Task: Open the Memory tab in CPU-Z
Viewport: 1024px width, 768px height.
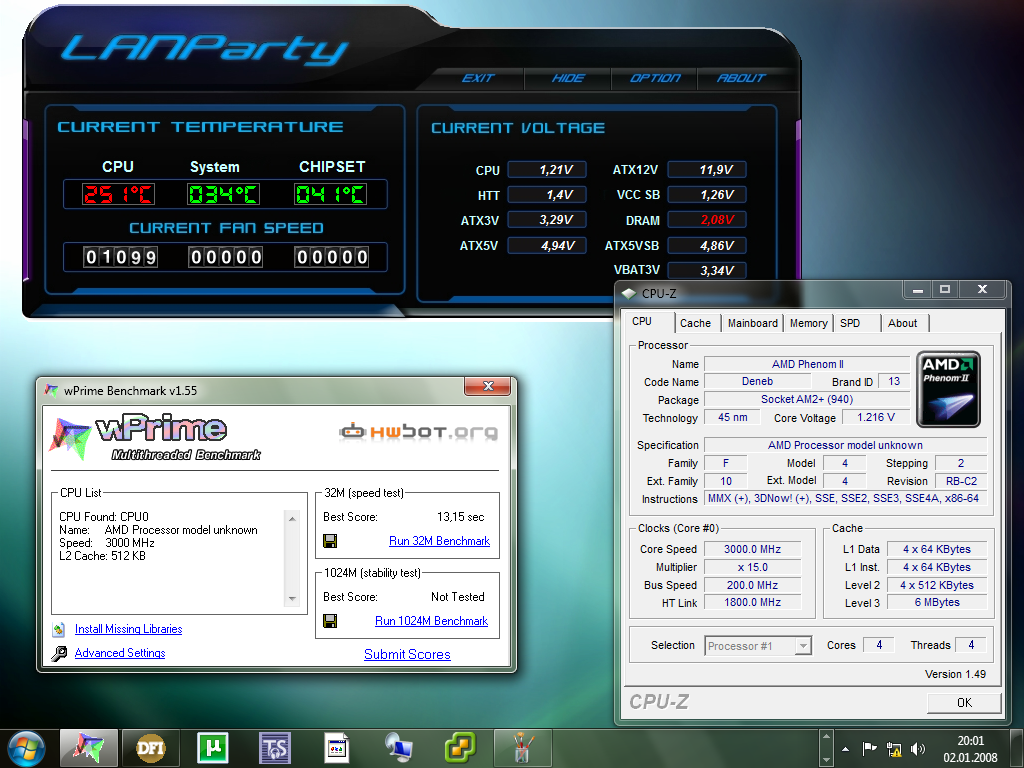Action: tap(808, 323)
